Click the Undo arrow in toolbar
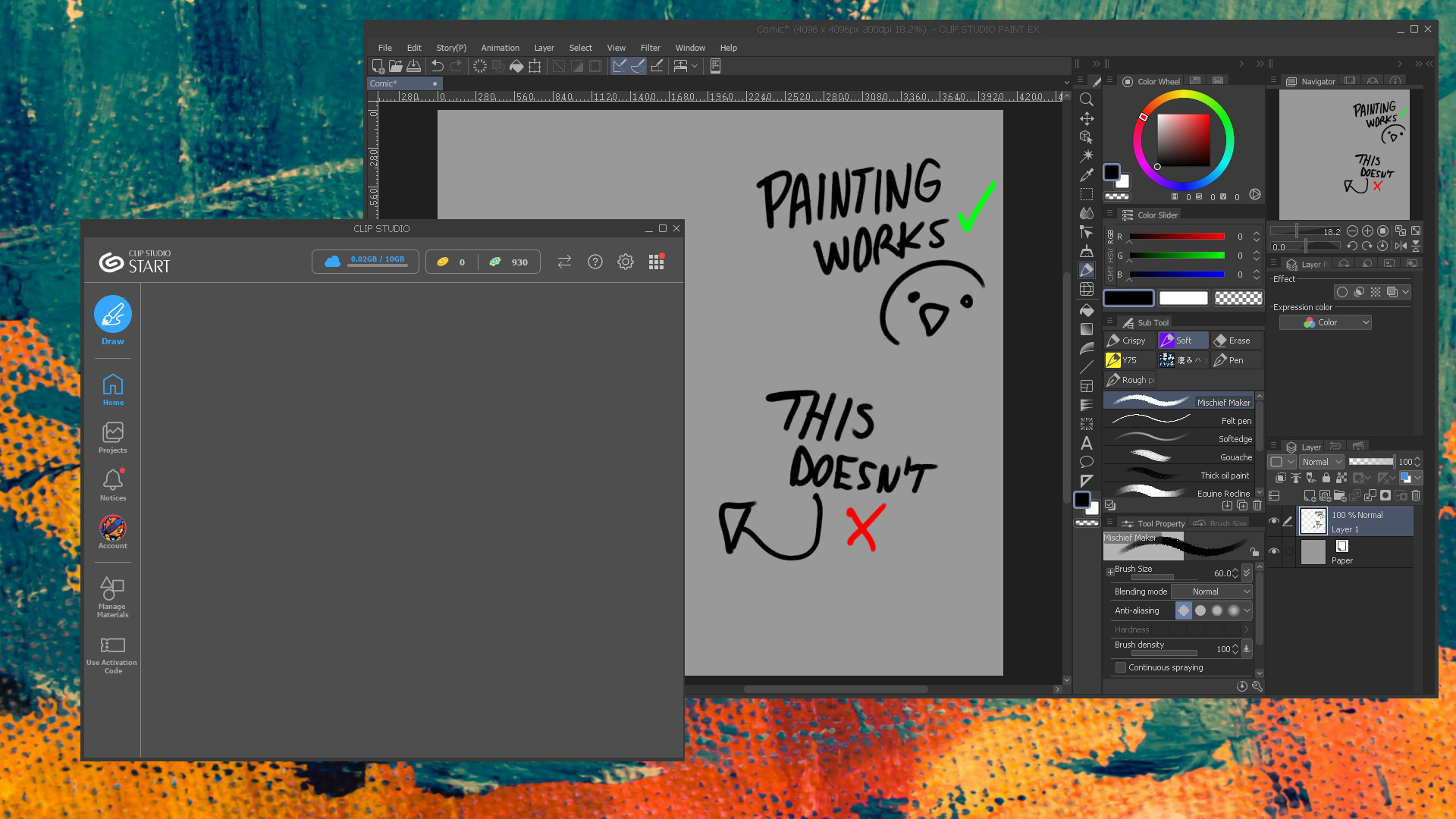This screenshot has height=819, width=1456. tap(438, 66)
